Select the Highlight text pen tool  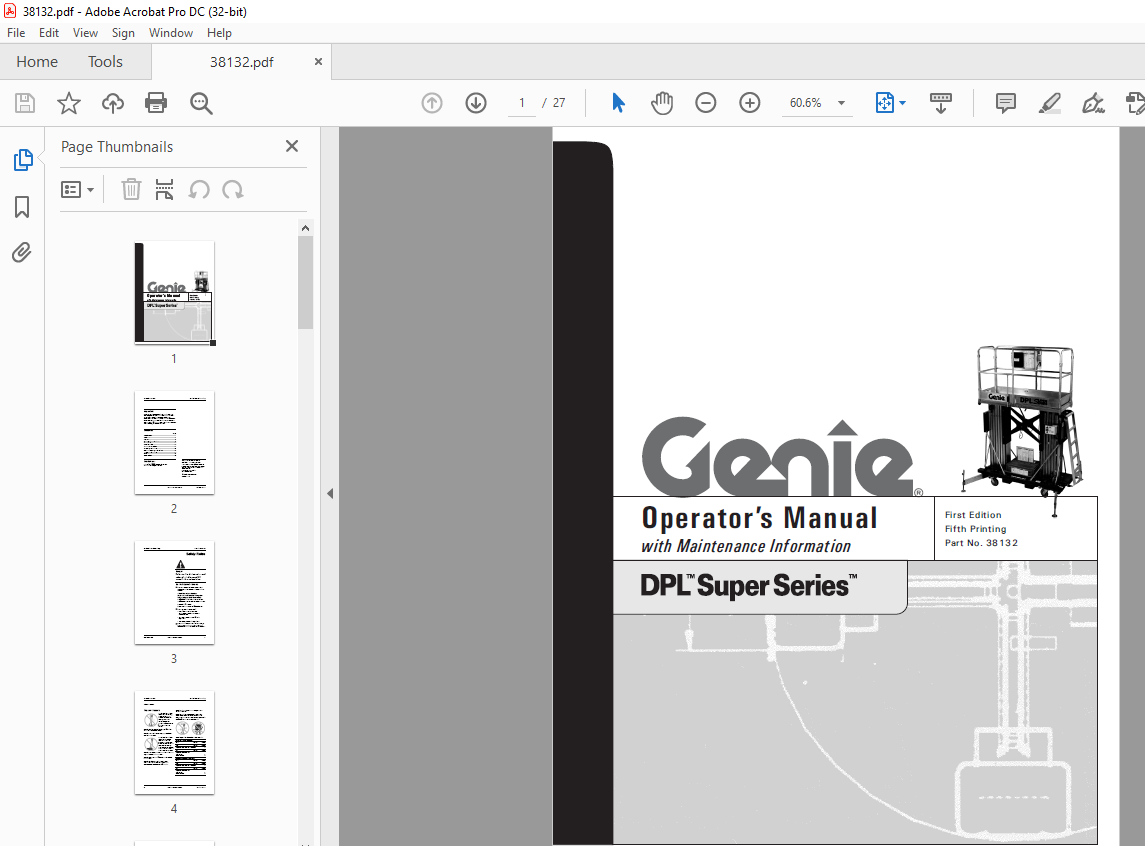pos(1049,103)
